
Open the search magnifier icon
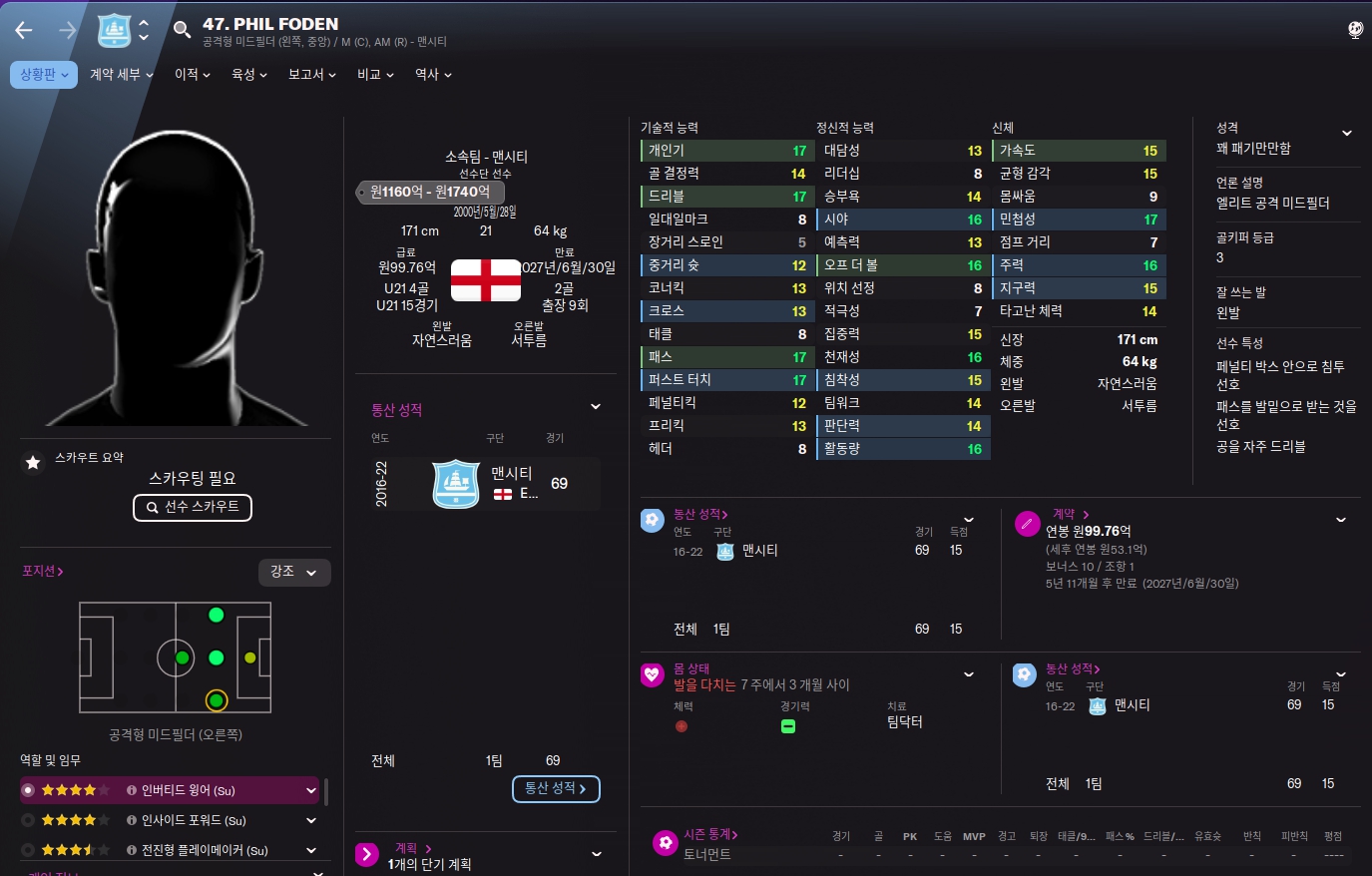point(182,30)
